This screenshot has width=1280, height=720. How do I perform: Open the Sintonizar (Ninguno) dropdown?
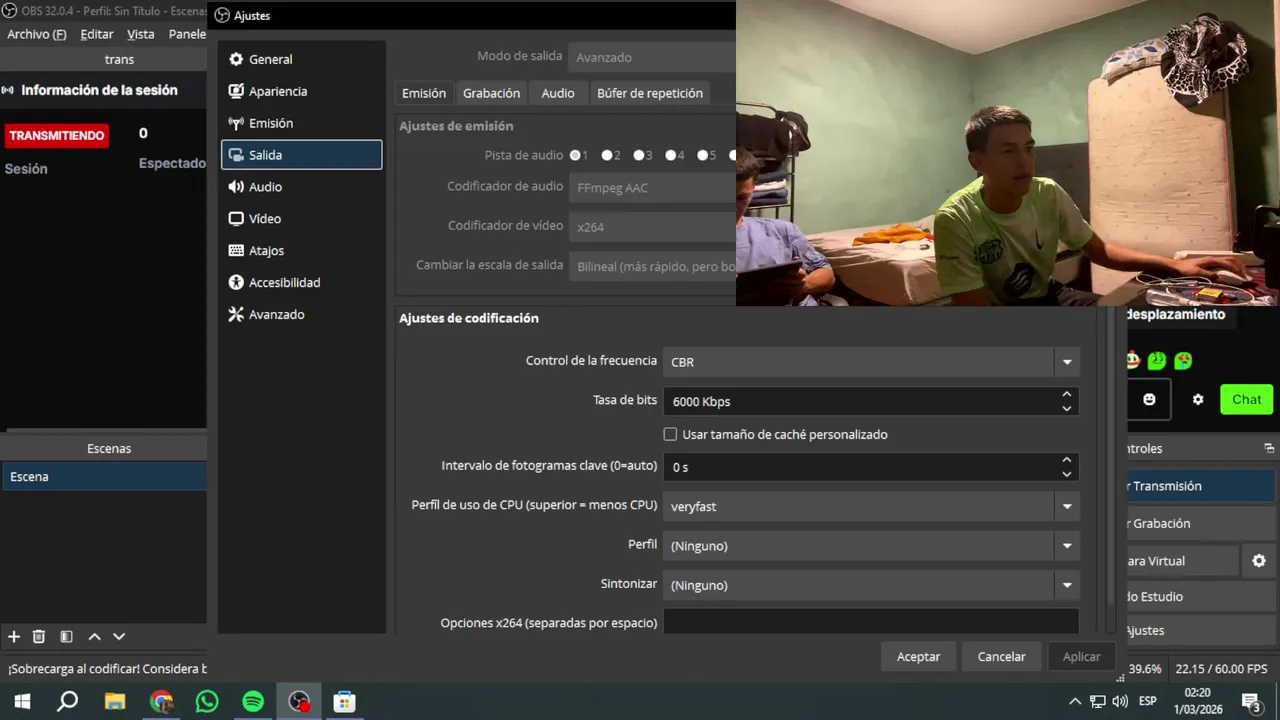click(x=871, y=585)
